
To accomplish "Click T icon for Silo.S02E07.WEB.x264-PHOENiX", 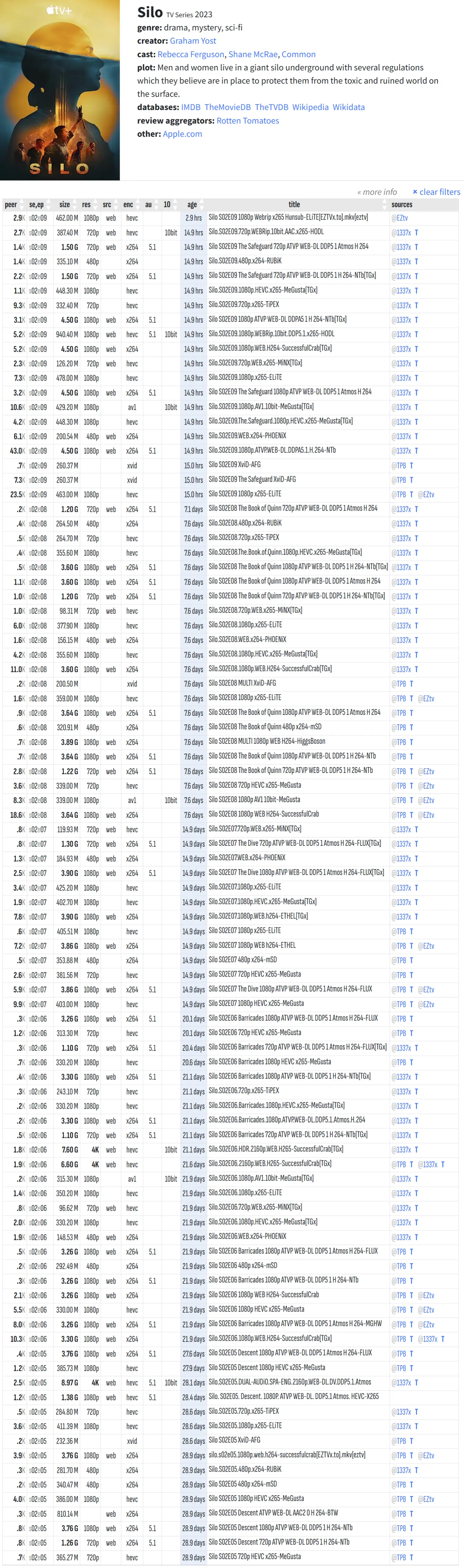I will coord(417,859).
